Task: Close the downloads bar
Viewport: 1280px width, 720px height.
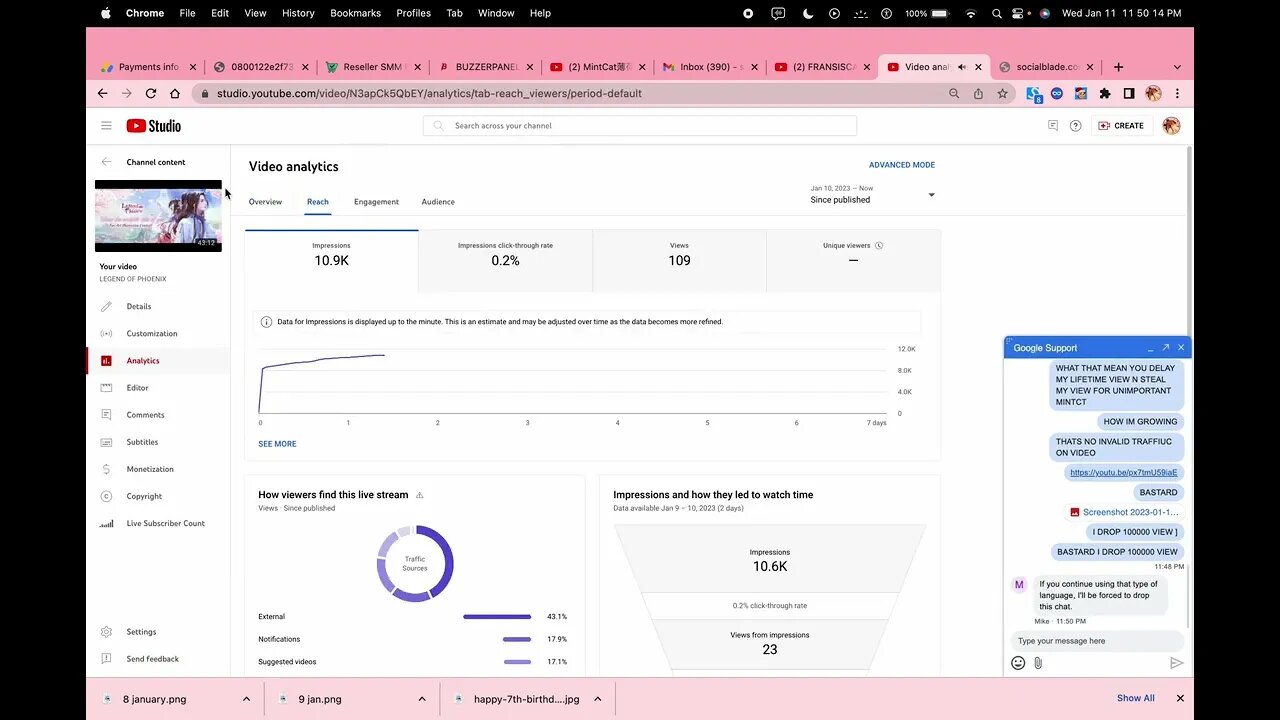Action: (1180, 698)
